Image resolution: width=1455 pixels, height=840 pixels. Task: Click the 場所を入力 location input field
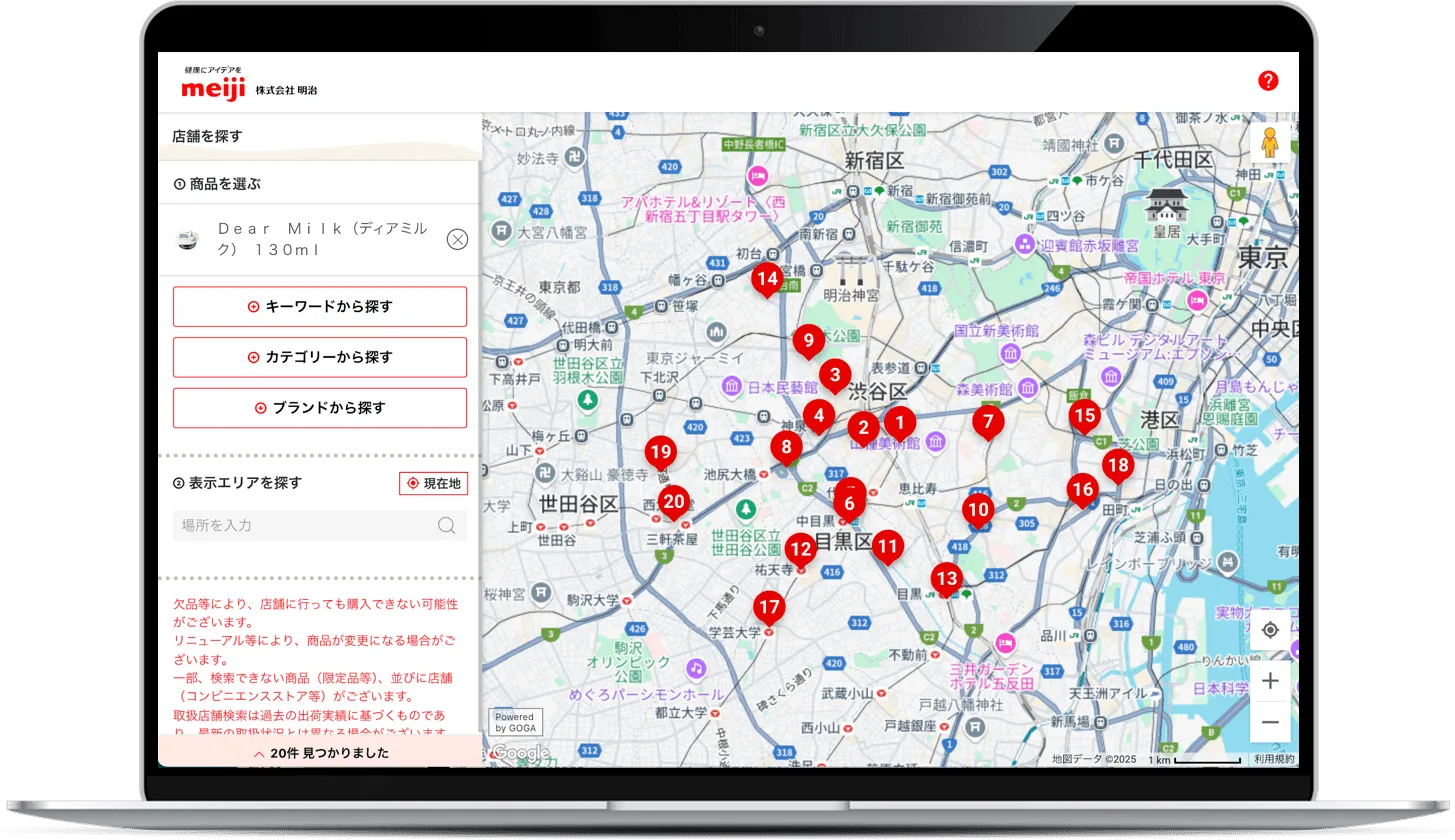[x=305, y=526]
